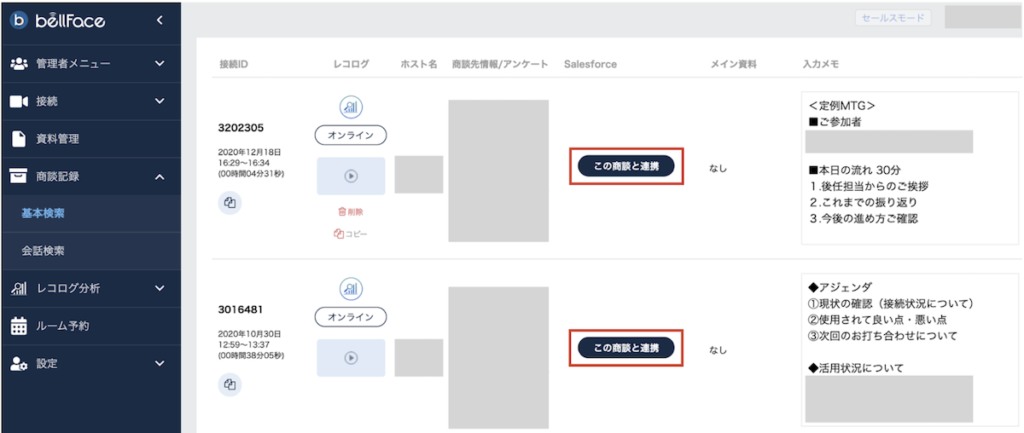This screenshot has width=1024, height=433.
Task: Click the analytics chart icon for record 3016481
Action: pos(350,289)
